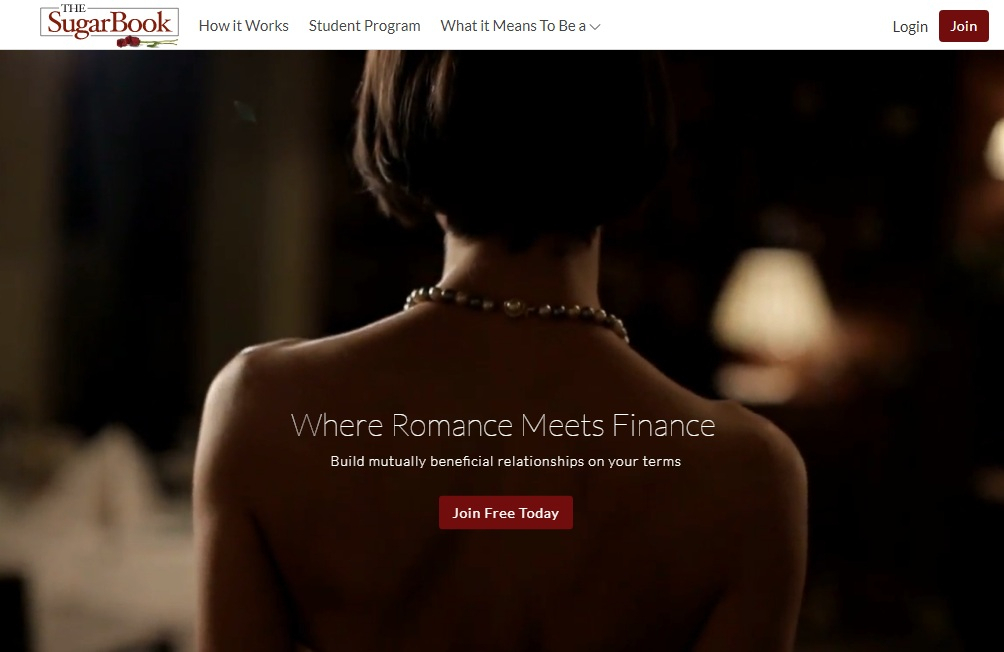
Task: Click The SugarBook logo
Action: click(109, 25)
